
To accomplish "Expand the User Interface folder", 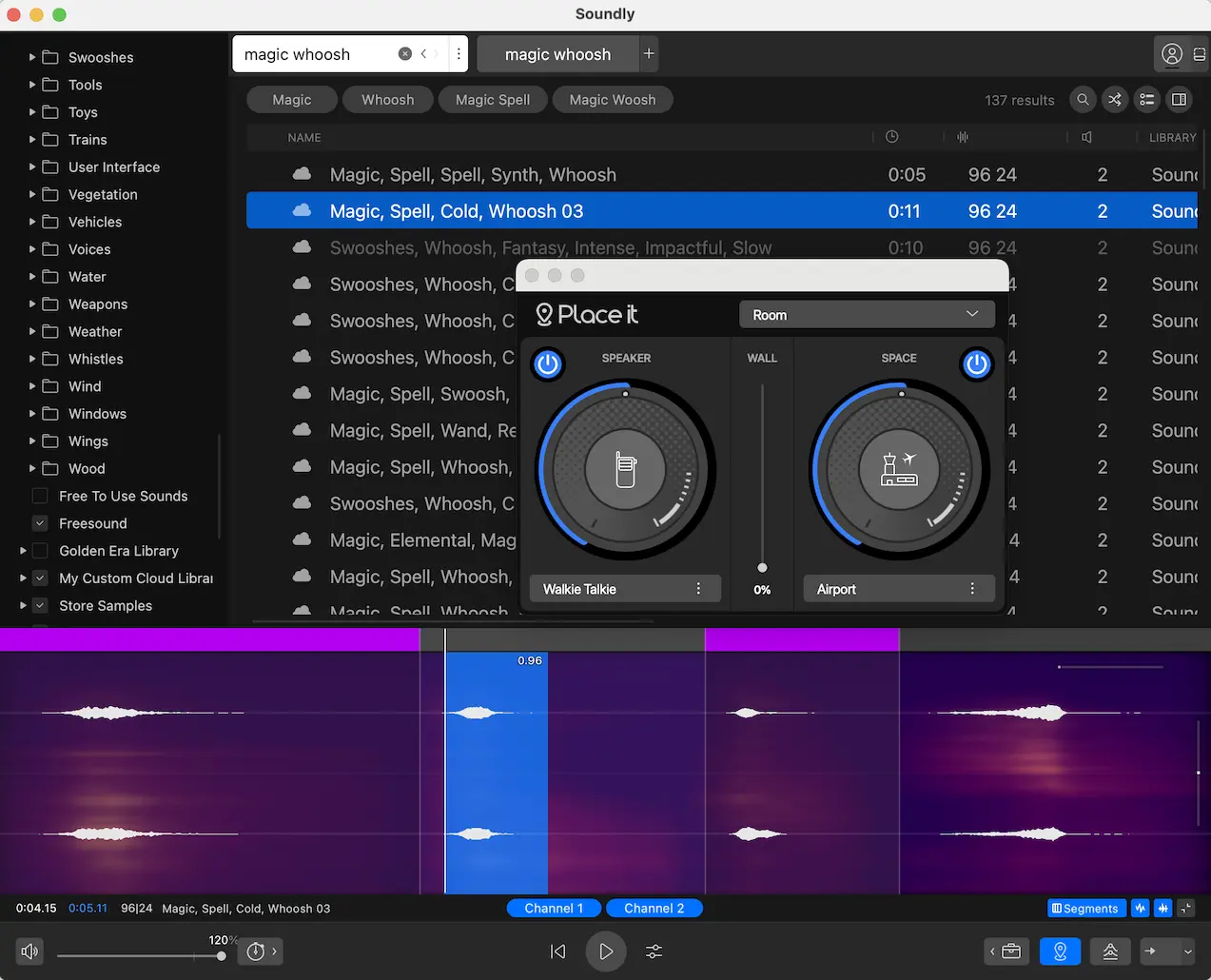I will coord(32,167).
